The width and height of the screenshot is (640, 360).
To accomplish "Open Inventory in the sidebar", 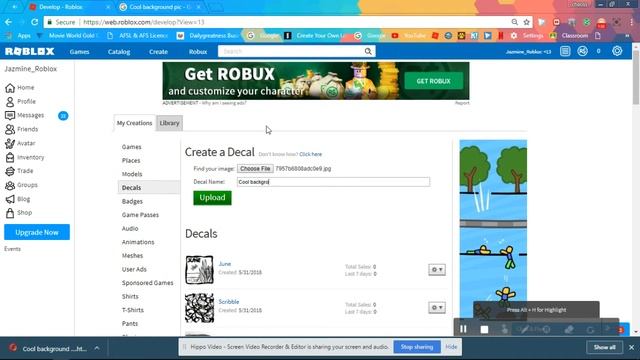I will pyautogui.click(x=24, y=157).
